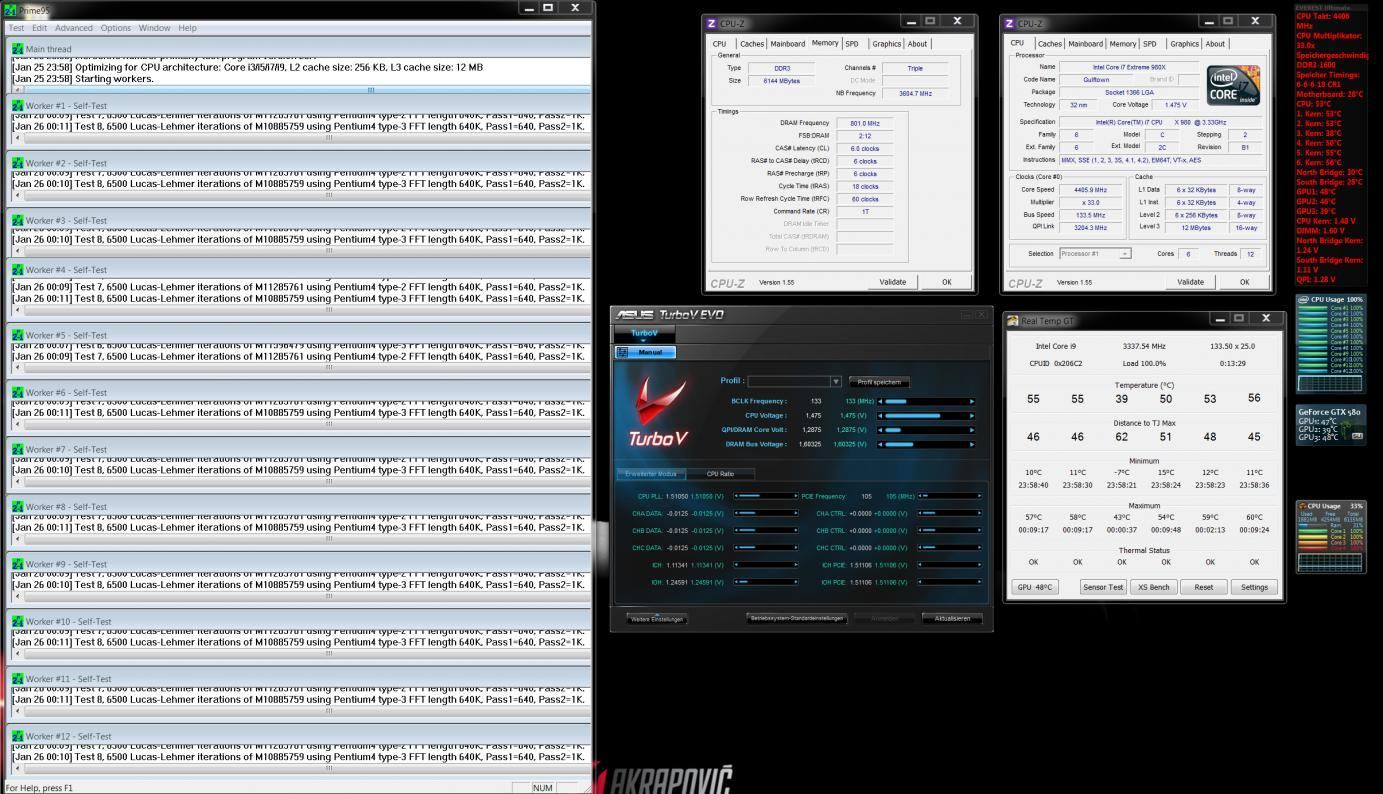This screenshot has height=794, width=1383.
Task: Increase BCLK Frequency with right arrow
Action: tap(972, 401)
